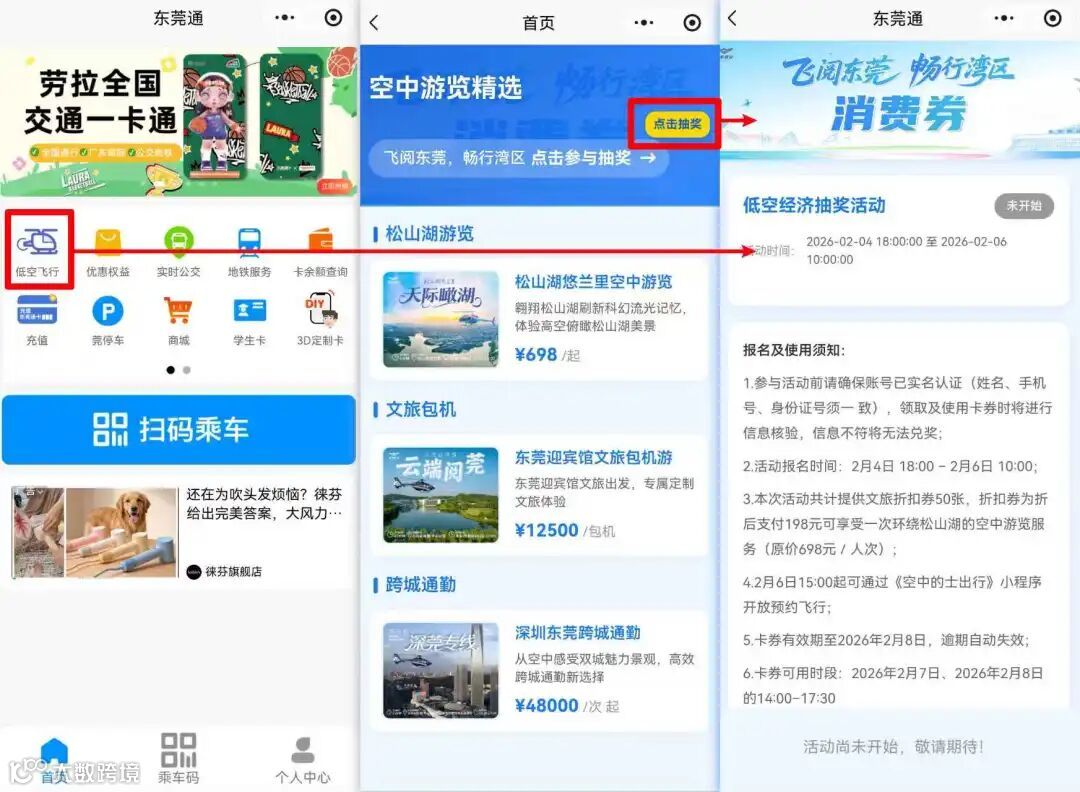The height and width of the screenshot is (792, 1080).
Task: Tap the ¥698 /起 price
Action: tap(548, 355)
